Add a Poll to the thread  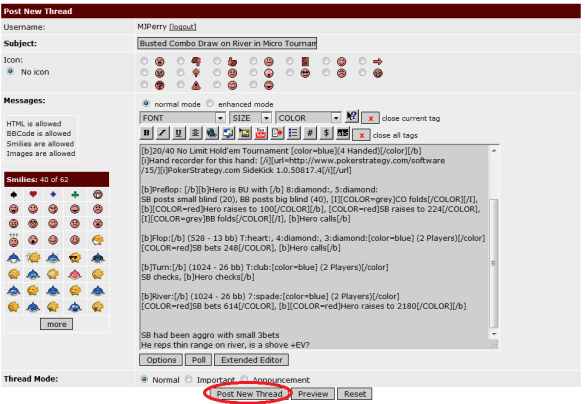pyautogui.click(x=198, y=360)
